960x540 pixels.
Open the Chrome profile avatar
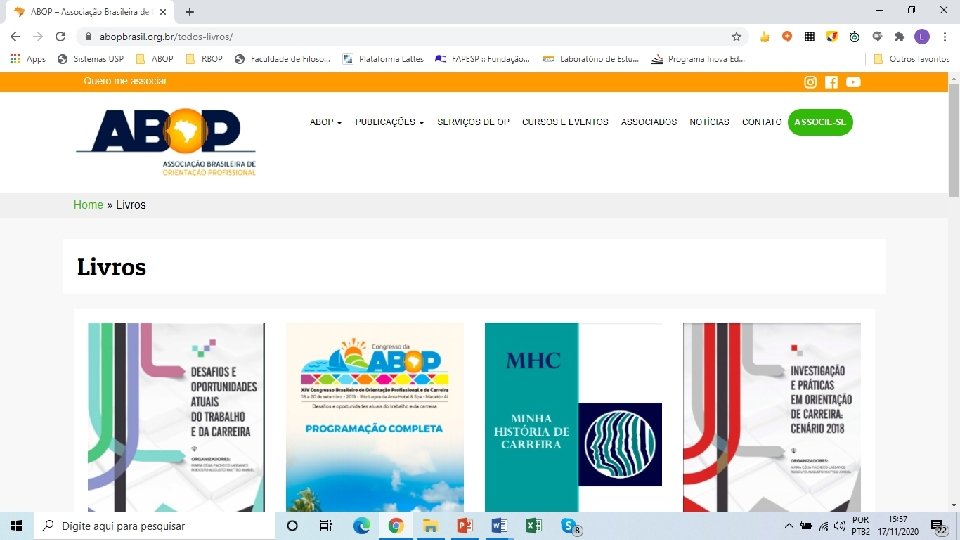921,37
